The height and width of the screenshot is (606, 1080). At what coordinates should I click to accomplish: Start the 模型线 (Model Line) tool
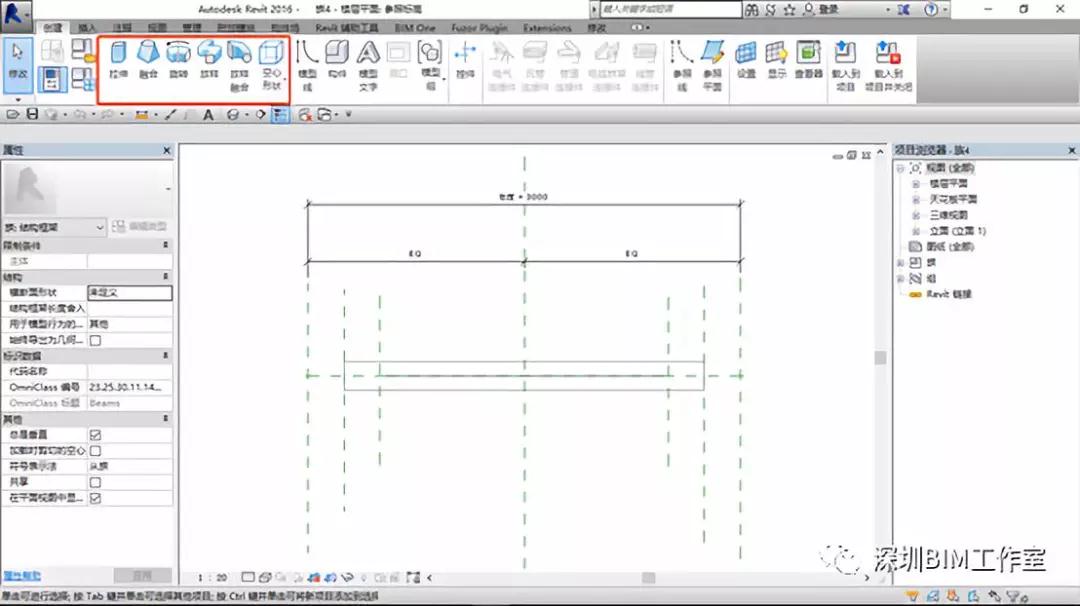[x=307, y=66]
